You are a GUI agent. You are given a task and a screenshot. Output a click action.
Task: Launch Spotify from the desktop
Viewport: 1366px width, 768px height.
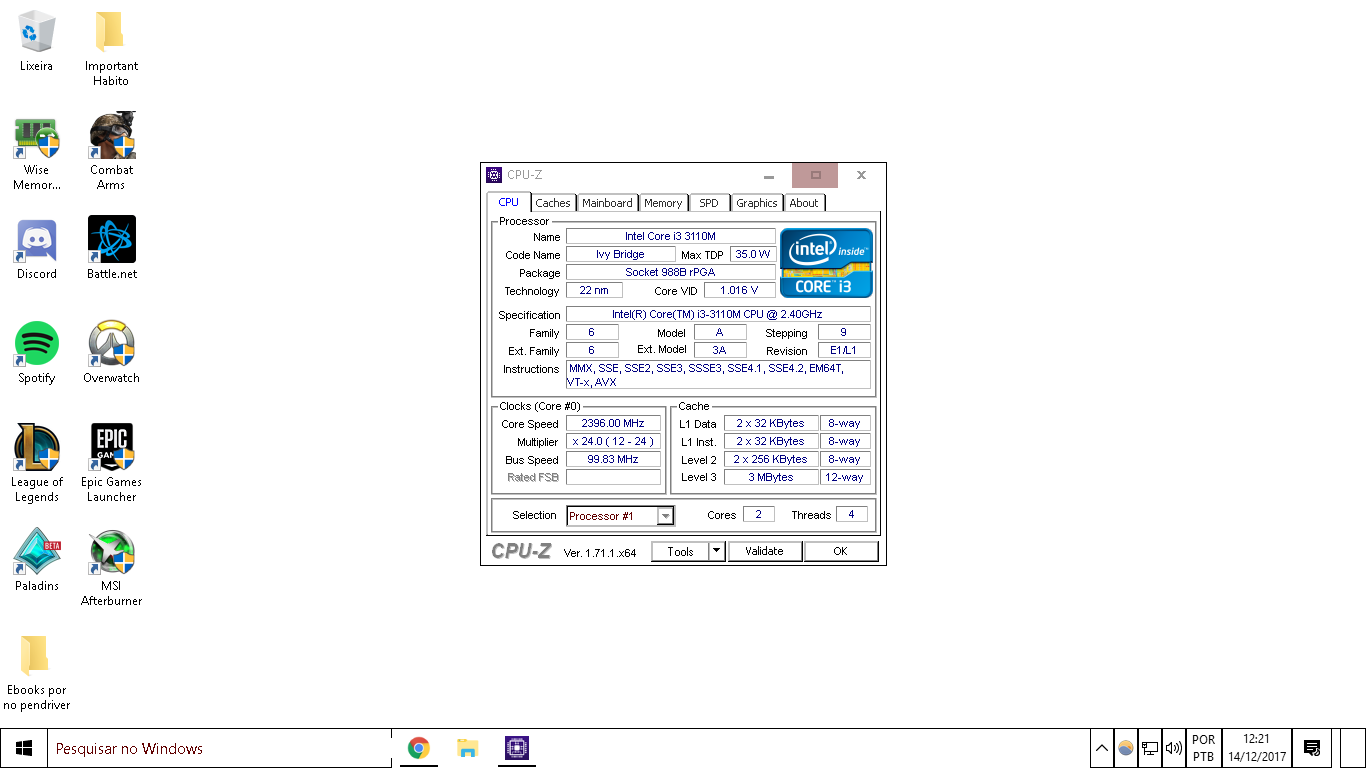point(37,353)
